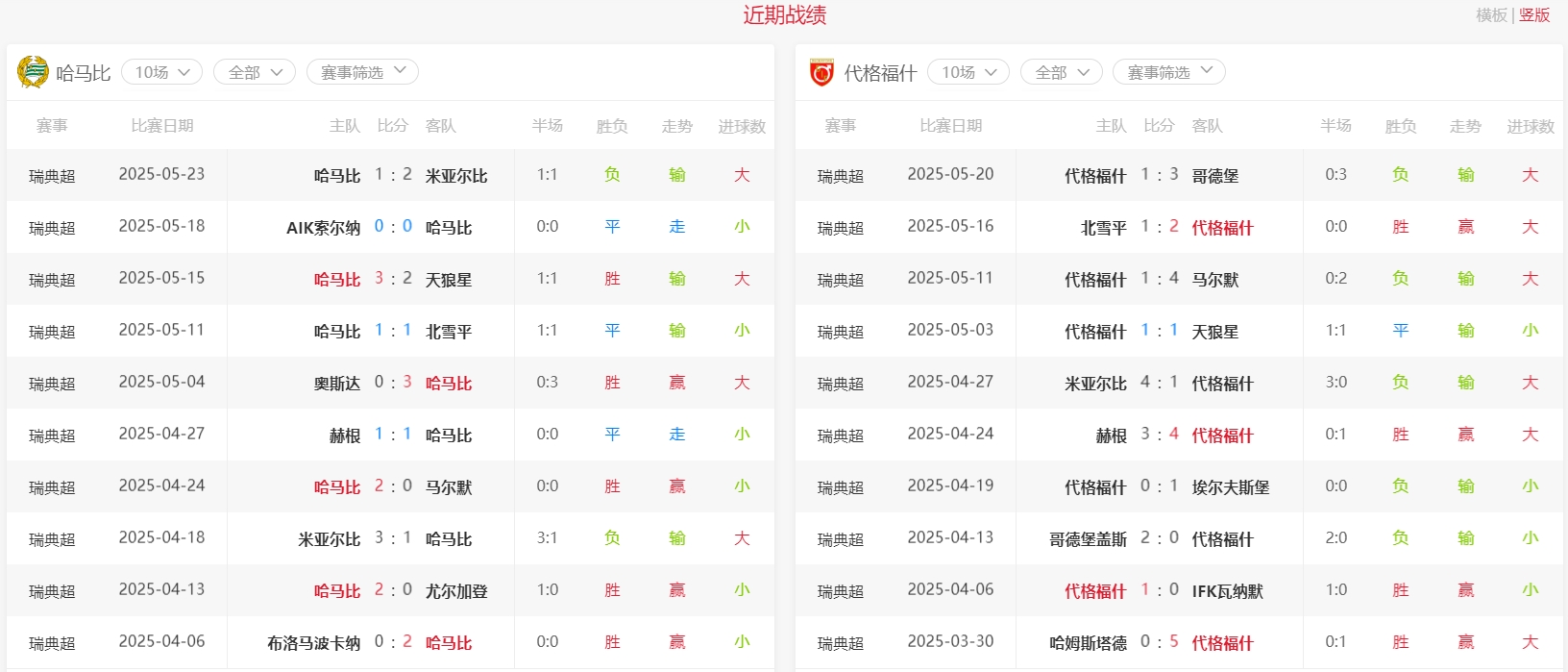The height and width of the screenshot is (672, 1568).
Task: Click the Hammarby (哈马比) team logo
Action: 33,72
